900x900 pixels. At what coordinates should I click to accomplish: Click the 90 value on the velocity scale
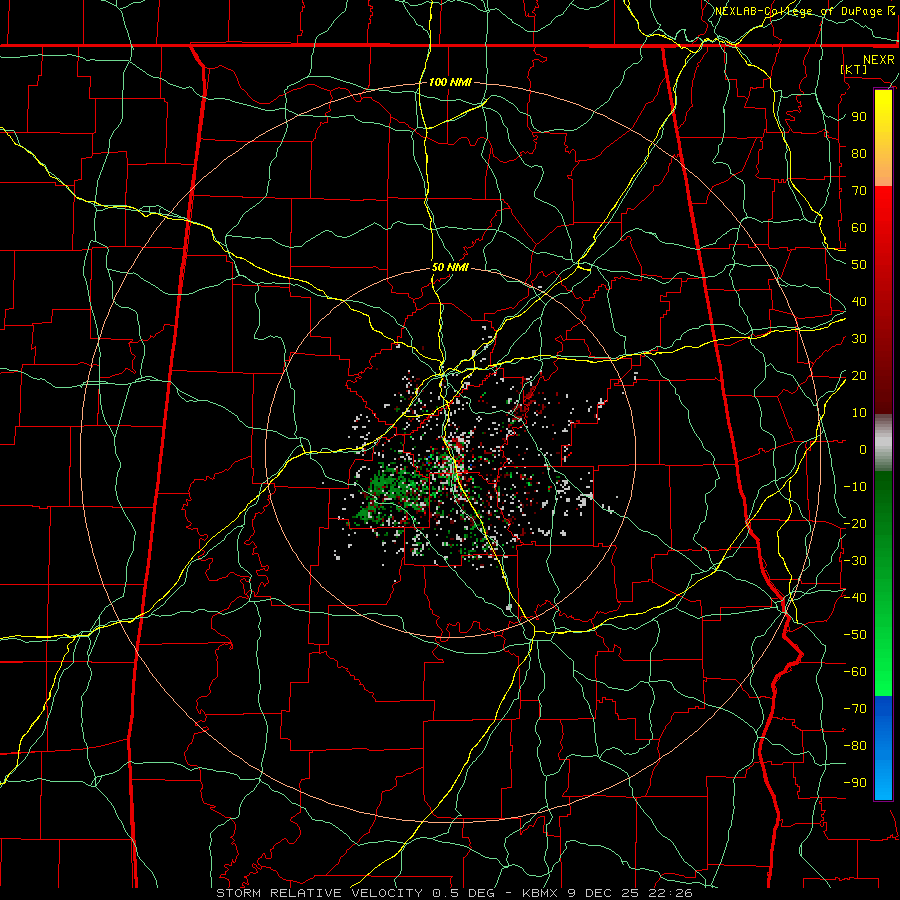coord(859,117)
